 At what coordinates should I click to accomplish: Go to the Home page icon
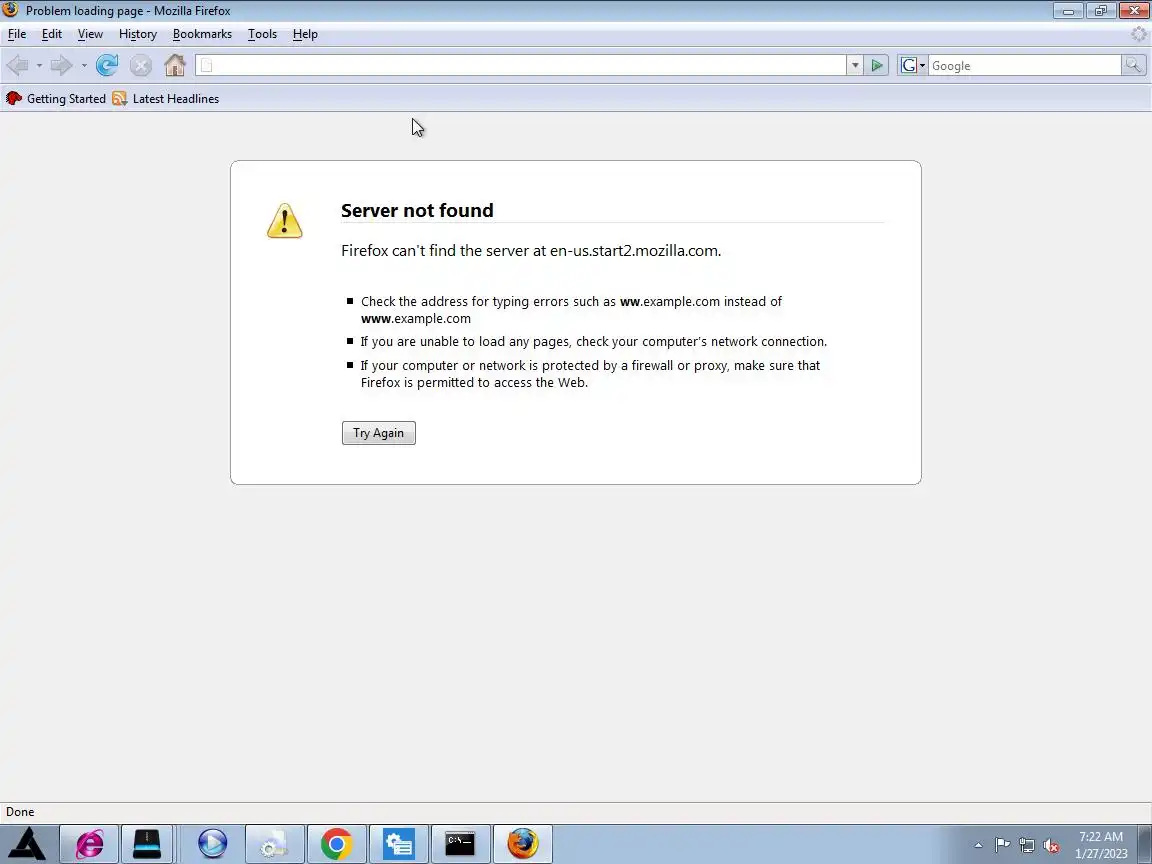tap(175, 65)
